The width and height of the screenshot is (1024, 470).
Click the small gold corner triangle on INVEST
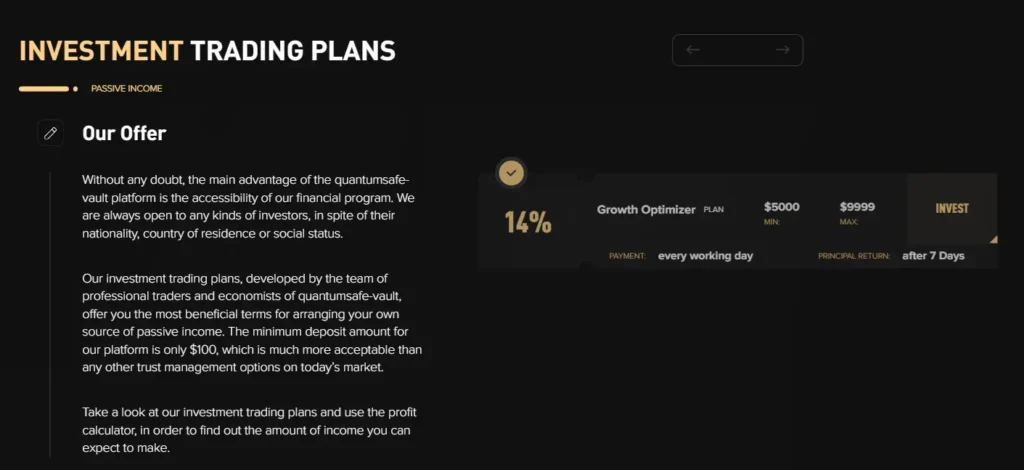993,240
